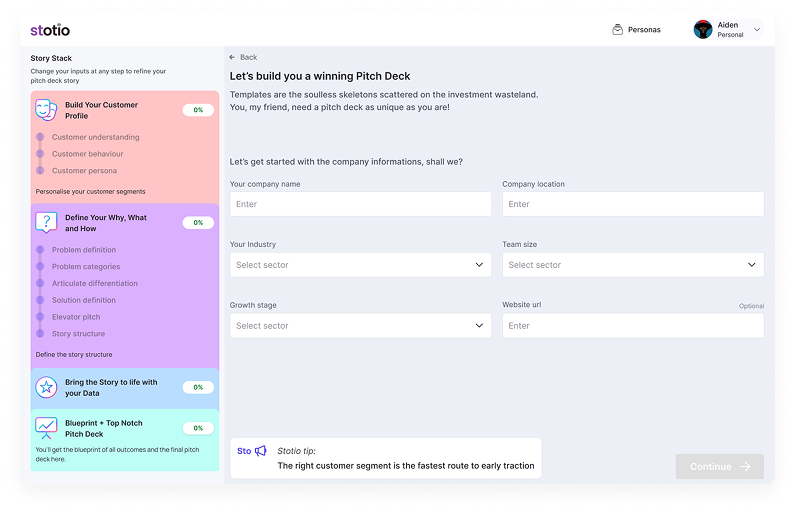Open the Team size dropdown
The image size is (796, 512).
pos(632,265)
